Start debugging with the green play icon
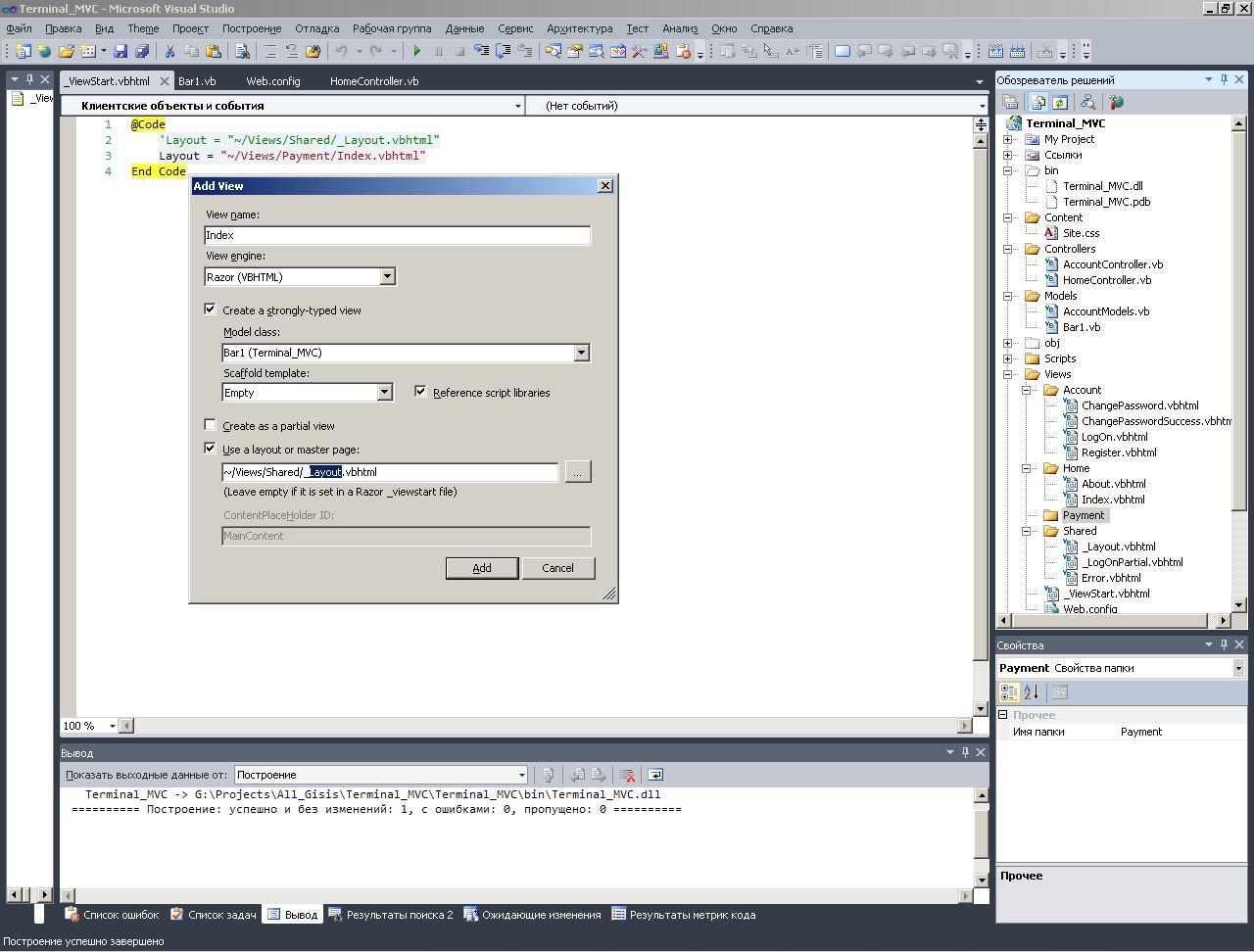Viewport: 1254px width, 952px height. pyautogui.click(x=417, y=51)
